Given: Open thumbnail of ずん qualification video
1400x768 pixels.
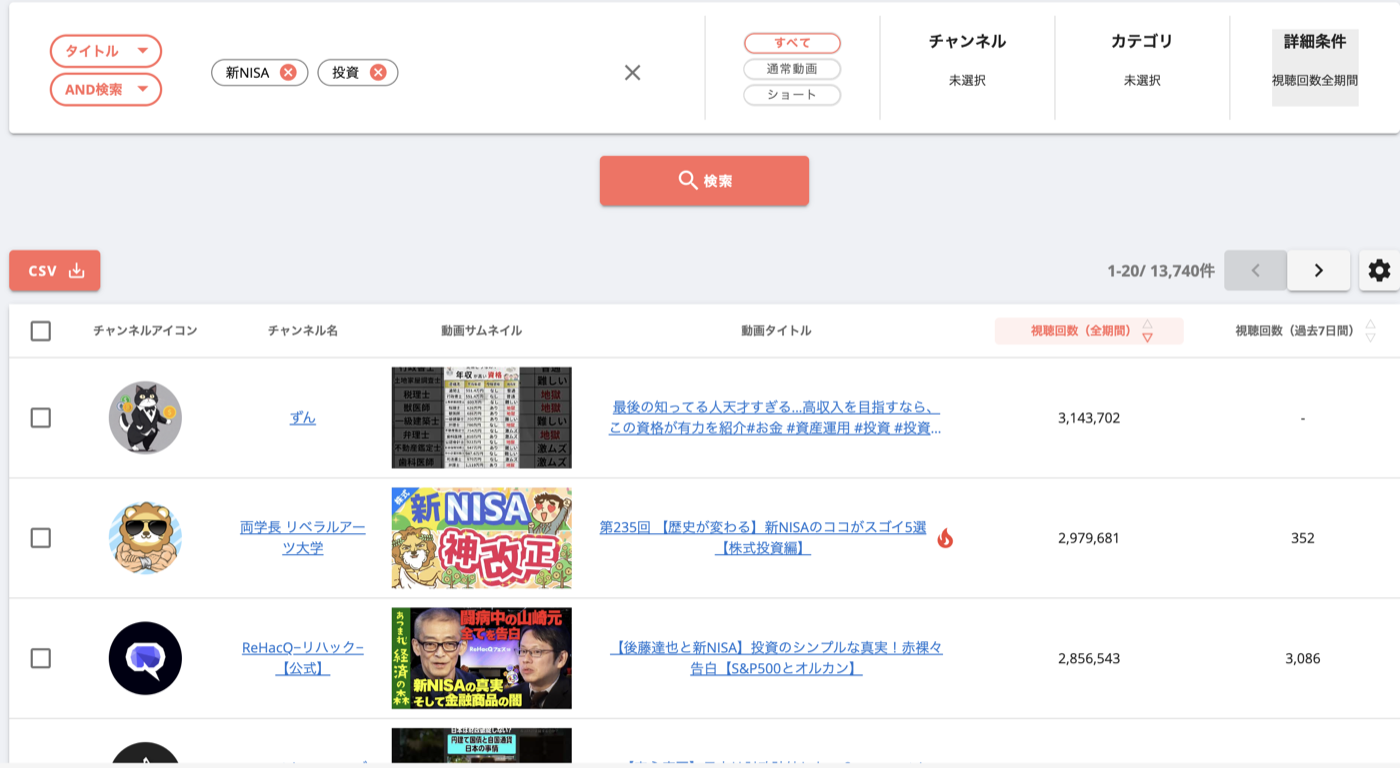Looking at the screenshot, I should (x=482, y=418).
